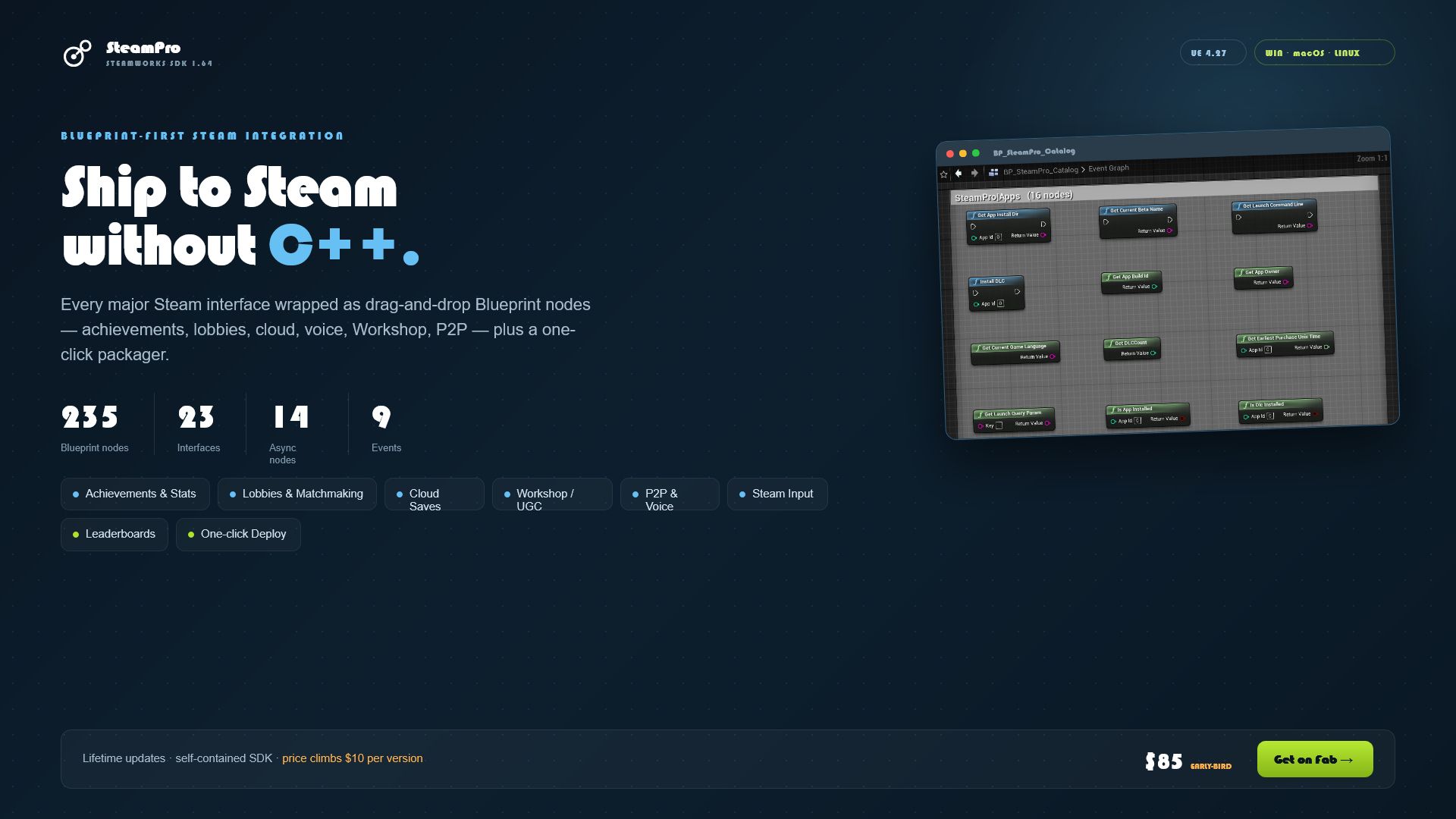Click Return Value pin on Get App Build Id

click(x=1154, y=287)
